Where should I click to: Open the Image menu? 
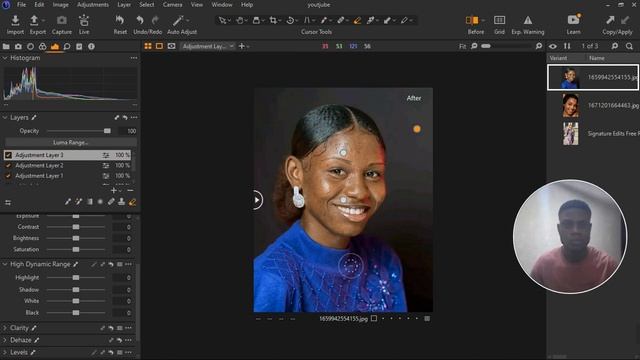point(60,5)
